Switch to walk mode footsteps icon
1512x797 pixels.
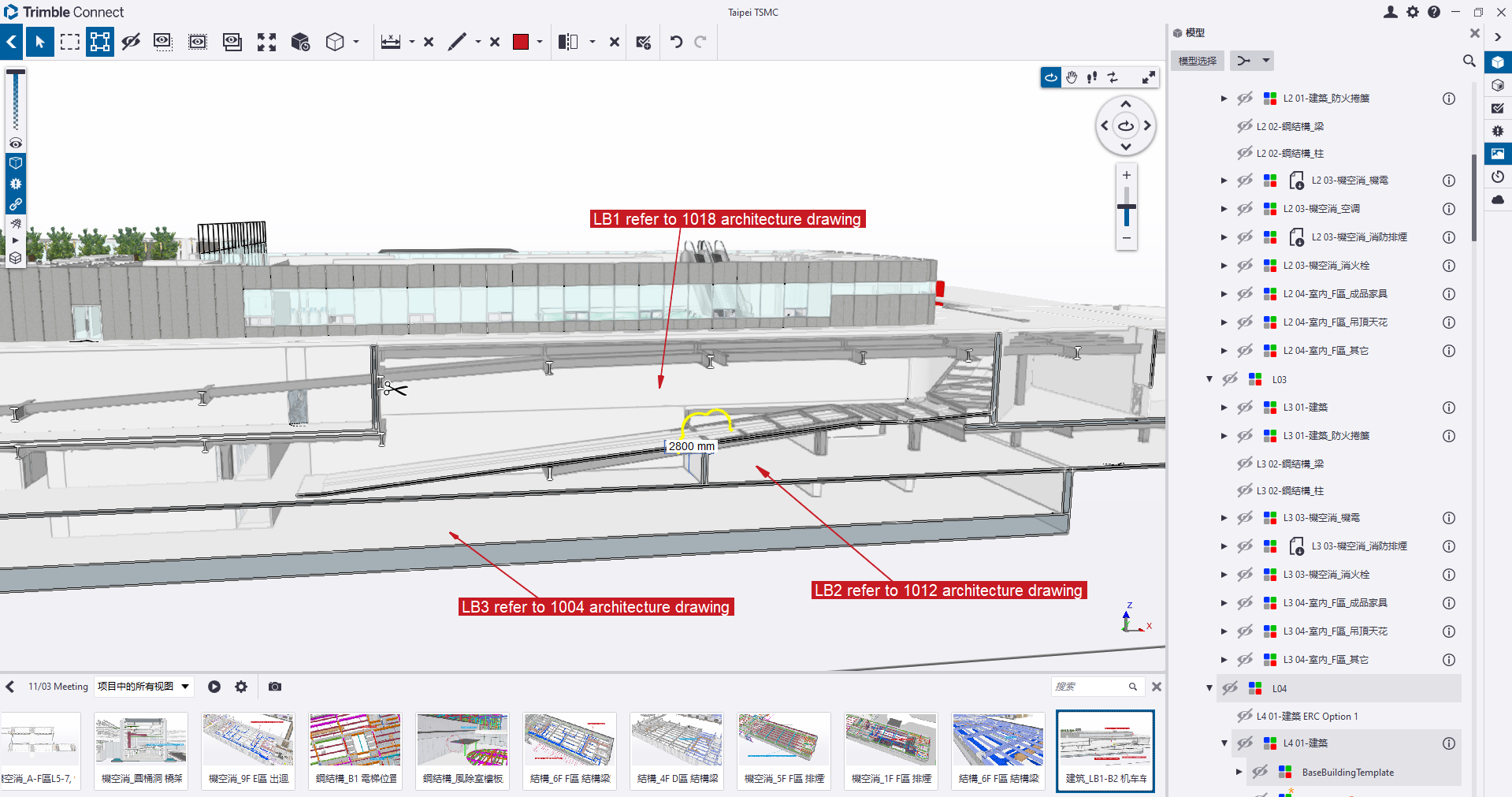1092,77
